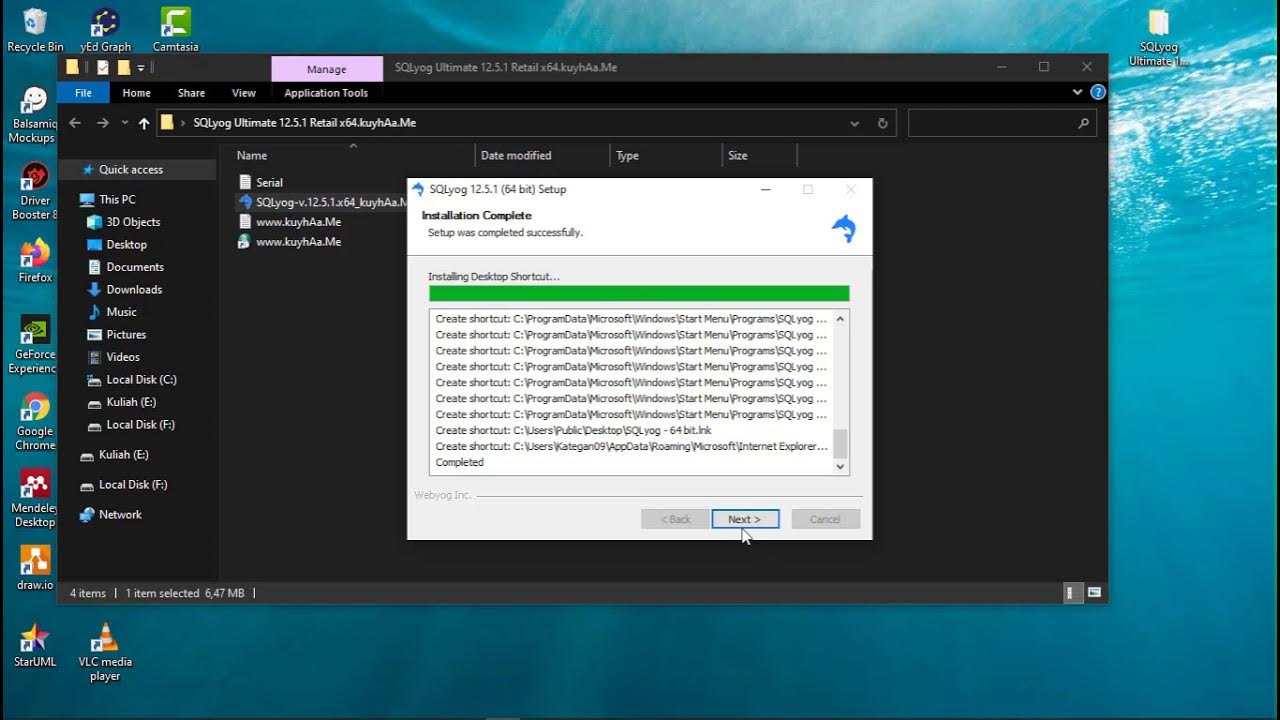Click the green installation progress bar
Screen dimensions: 1280x720
(x=639, y=293)
